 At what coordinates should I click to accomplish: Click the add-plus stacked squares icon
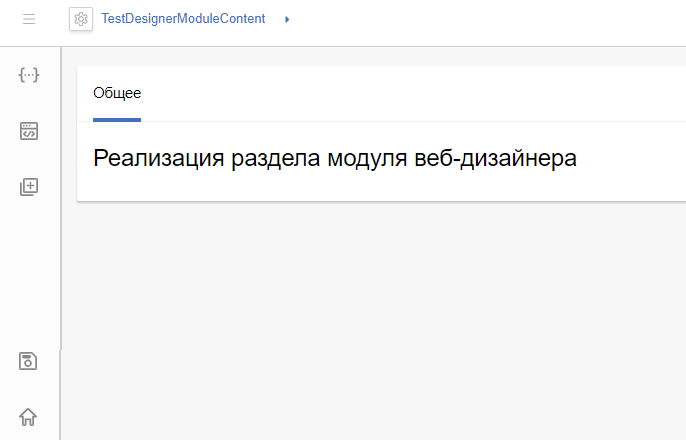click(x=29, y=187)
